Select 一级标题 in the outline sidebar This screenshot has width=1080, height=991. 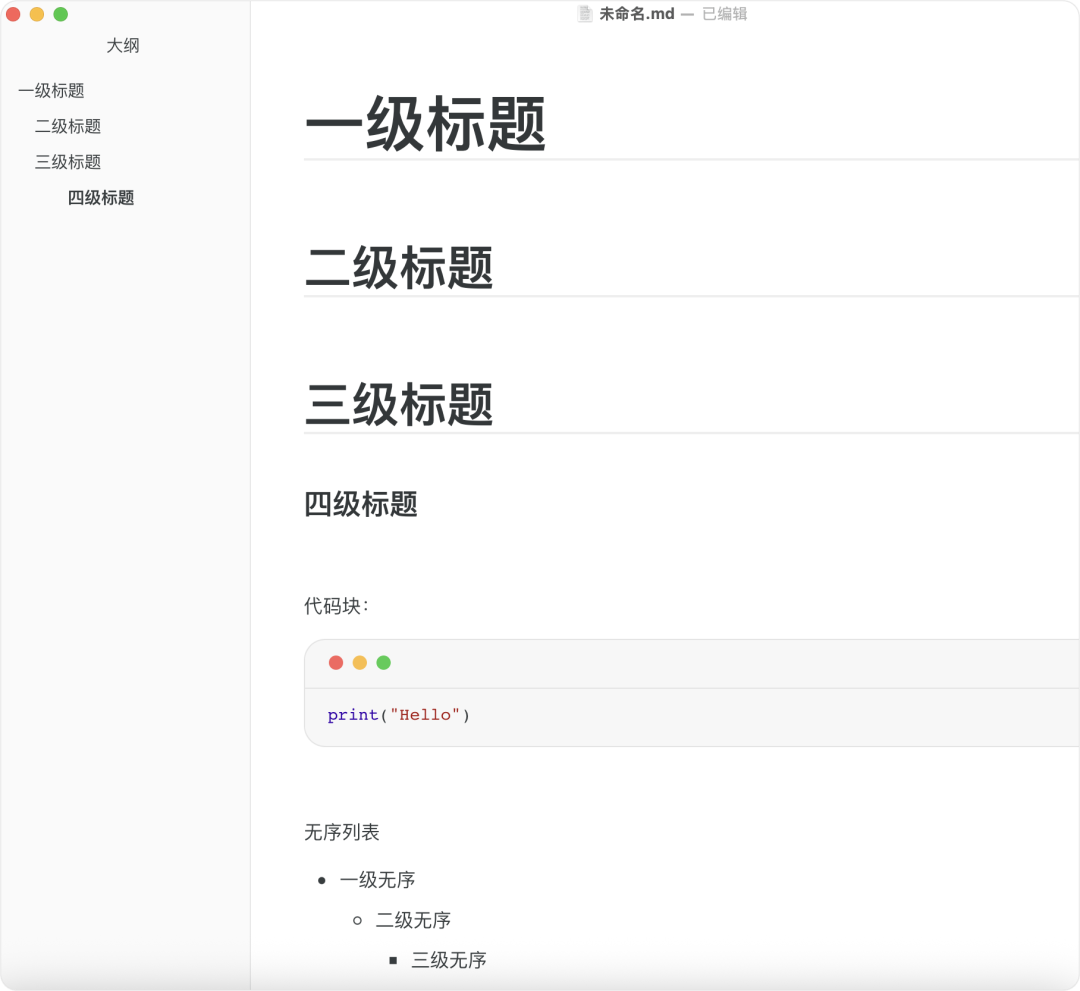point(51,90)
